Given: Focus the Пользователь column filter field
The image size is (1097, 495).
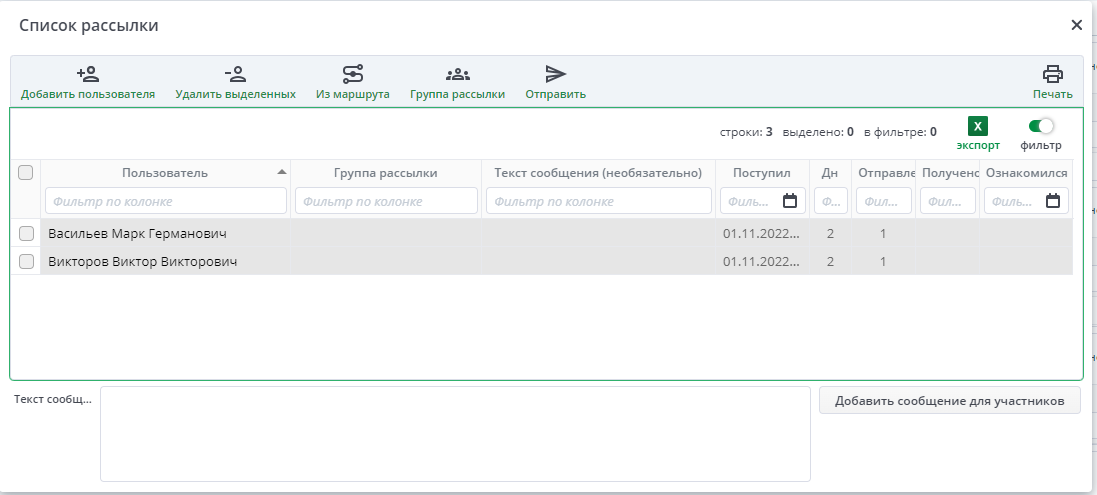Looking at the screenshot, I should (166, 201).
